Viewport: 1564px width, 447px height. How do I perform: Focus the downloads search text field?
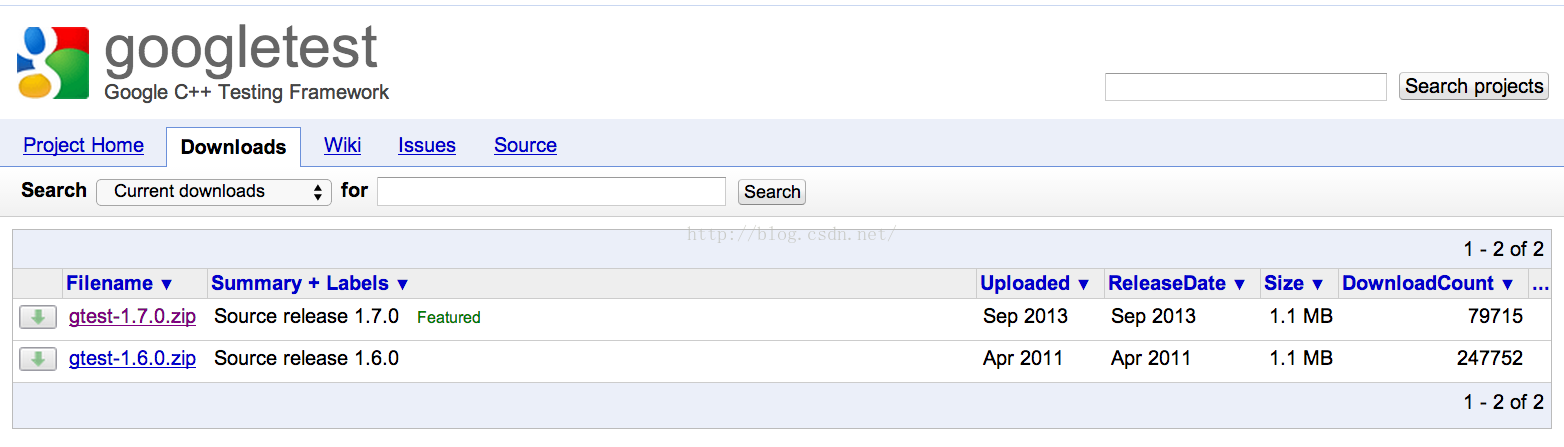551,191
